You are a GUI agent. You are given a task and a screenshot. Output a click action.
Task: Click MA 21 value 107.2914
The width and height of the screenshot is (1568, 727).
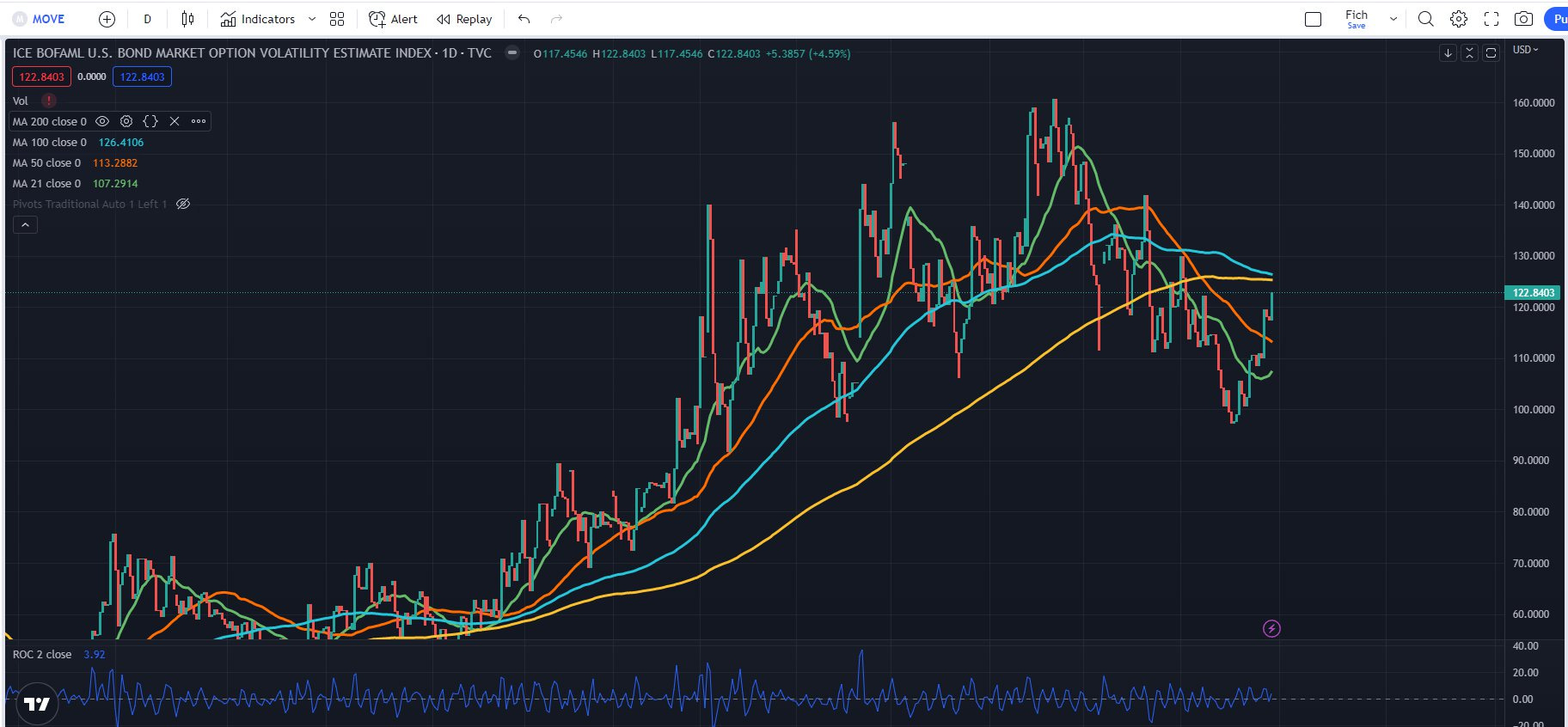pyautogui.click(x=115, y=184)
